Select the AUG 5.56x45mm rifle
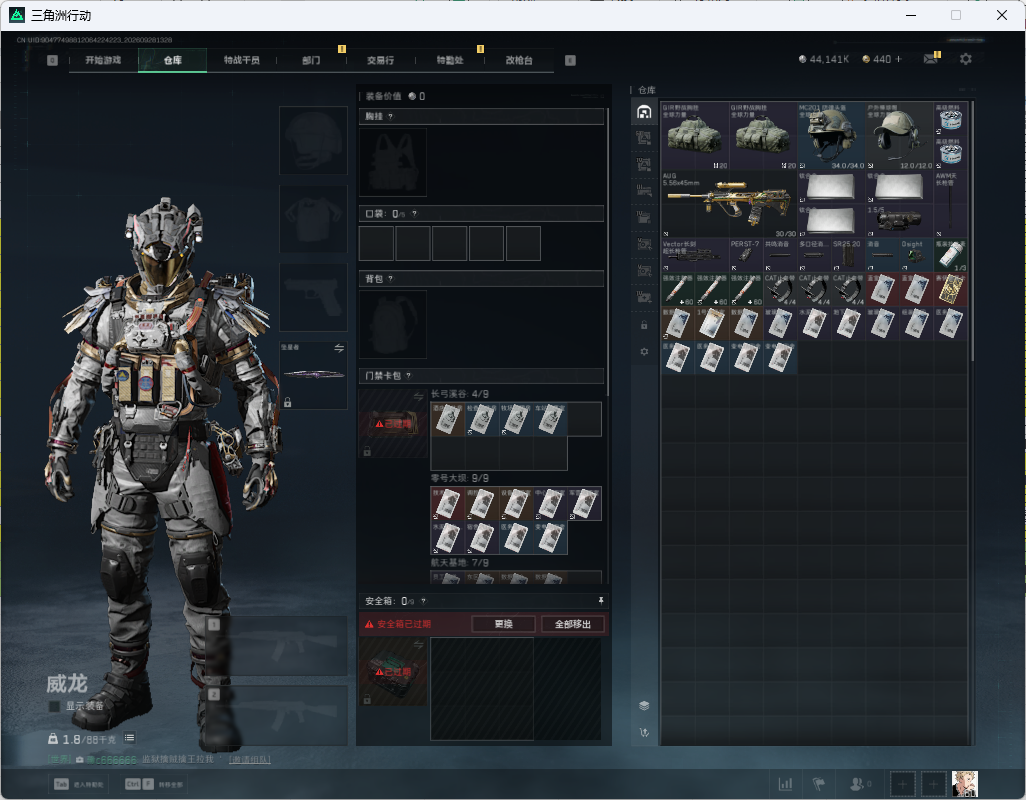Image resolution: width=1026 pixels, height=800 pixels. pos(729,204)
